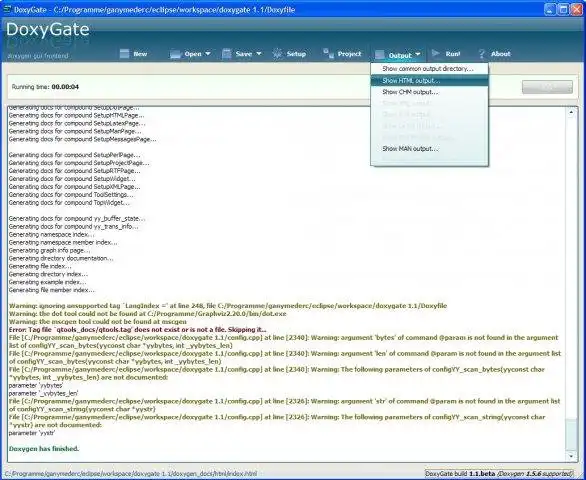Click the grey button beside running time

pos(547,87)
